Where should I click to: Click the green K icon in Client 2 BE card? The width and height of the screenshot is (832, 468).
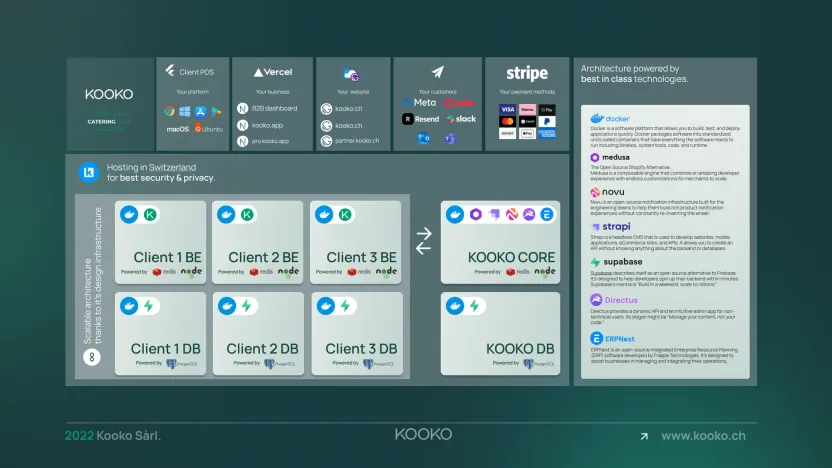tap(247, 214)
